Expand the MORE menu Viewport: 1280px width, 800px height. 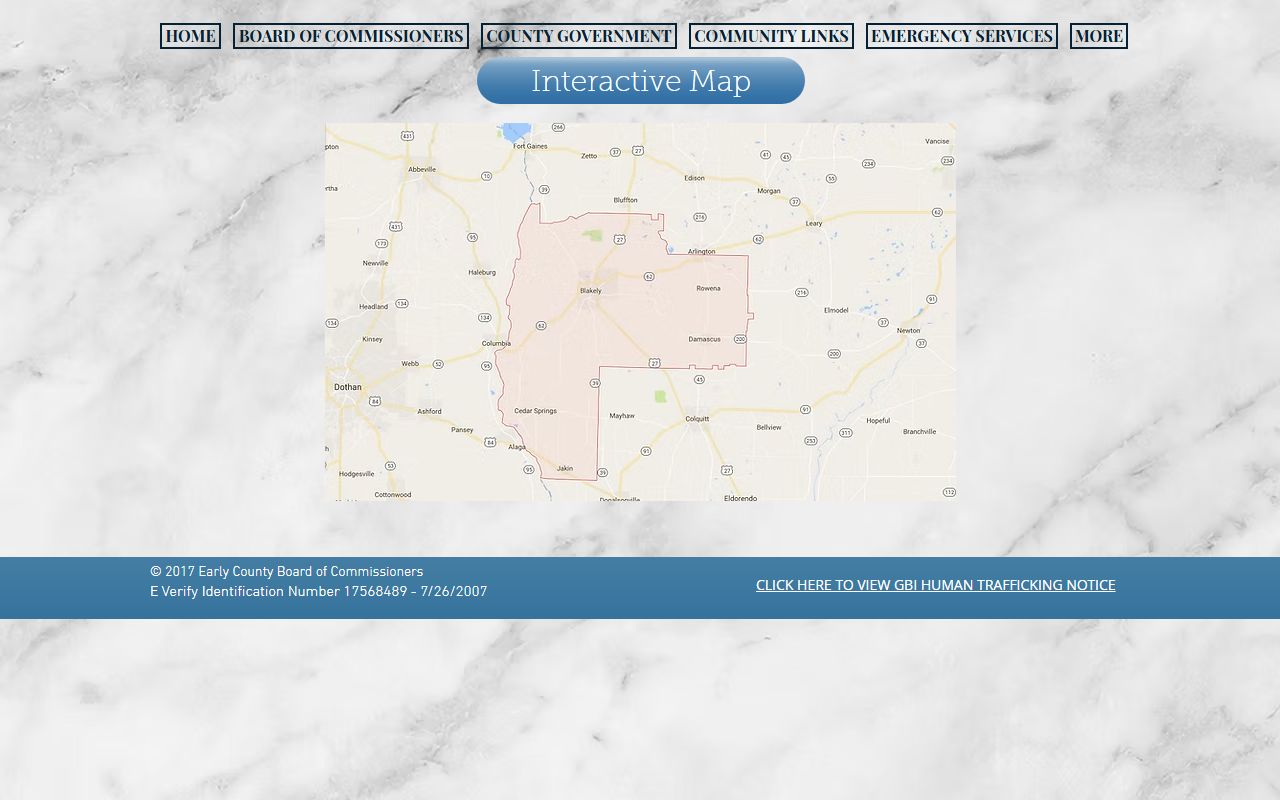click(1099, 36)
